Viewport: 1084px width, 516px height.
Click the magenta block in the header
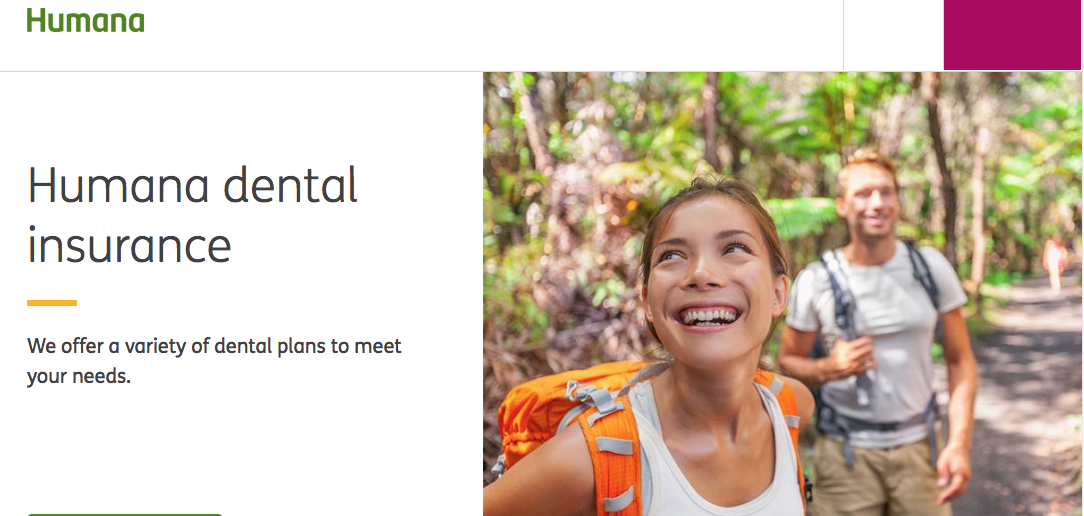(x=1012, y=35)
